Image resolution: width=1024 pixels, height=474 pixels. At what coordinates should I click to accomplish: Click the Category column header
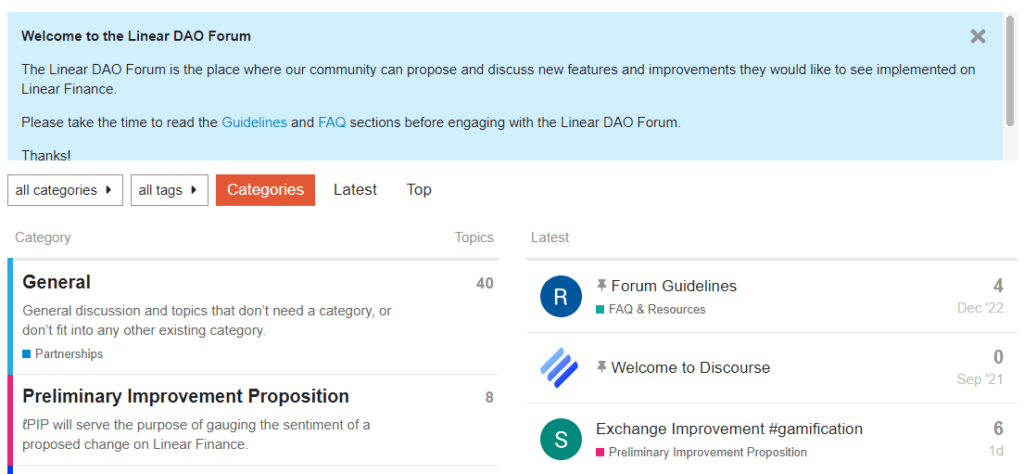coord(43,238)
